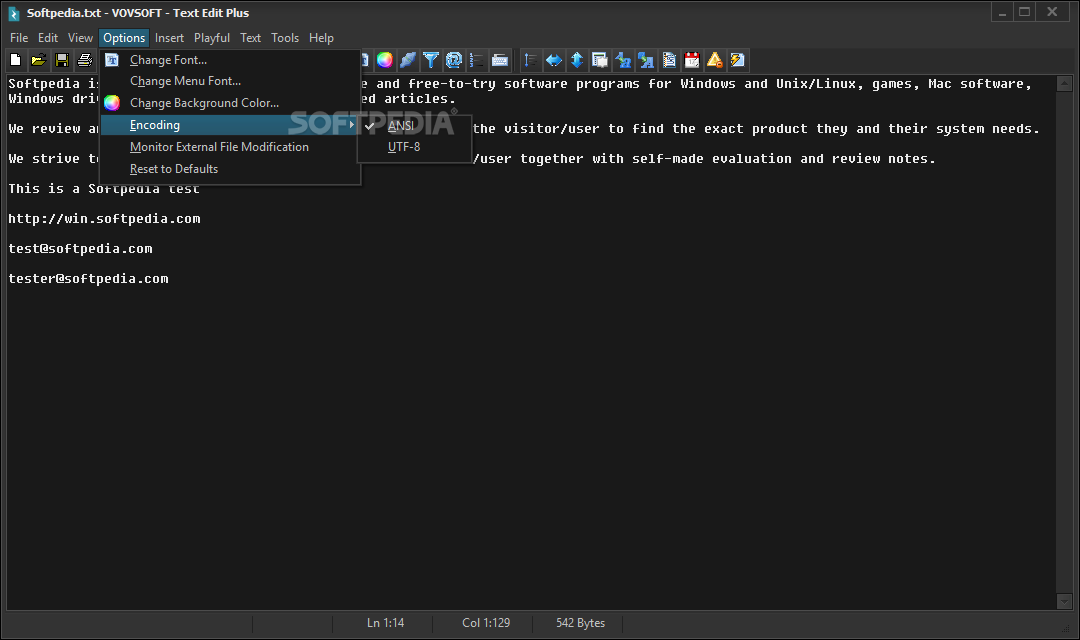Click the email @ toolbar icon
The image size is (1080, 640).
coord(454,61)
